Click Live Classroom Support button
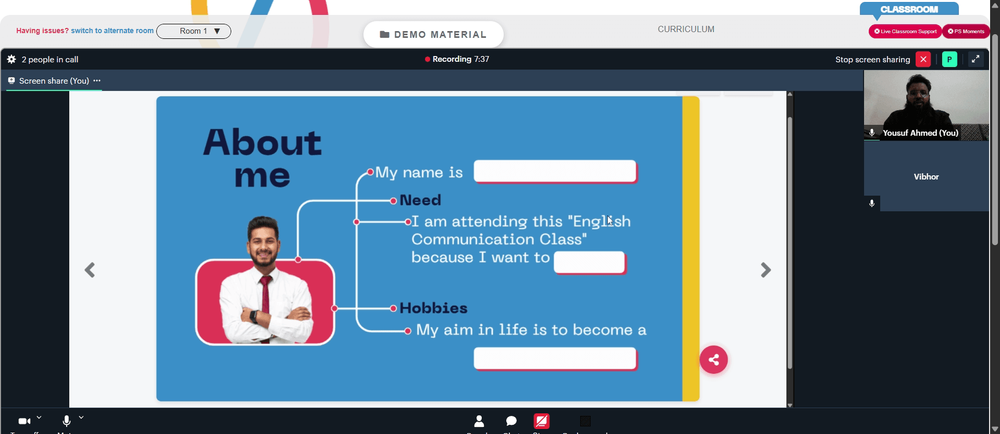This screenshot has width=1000, height=434. point(905,31)
